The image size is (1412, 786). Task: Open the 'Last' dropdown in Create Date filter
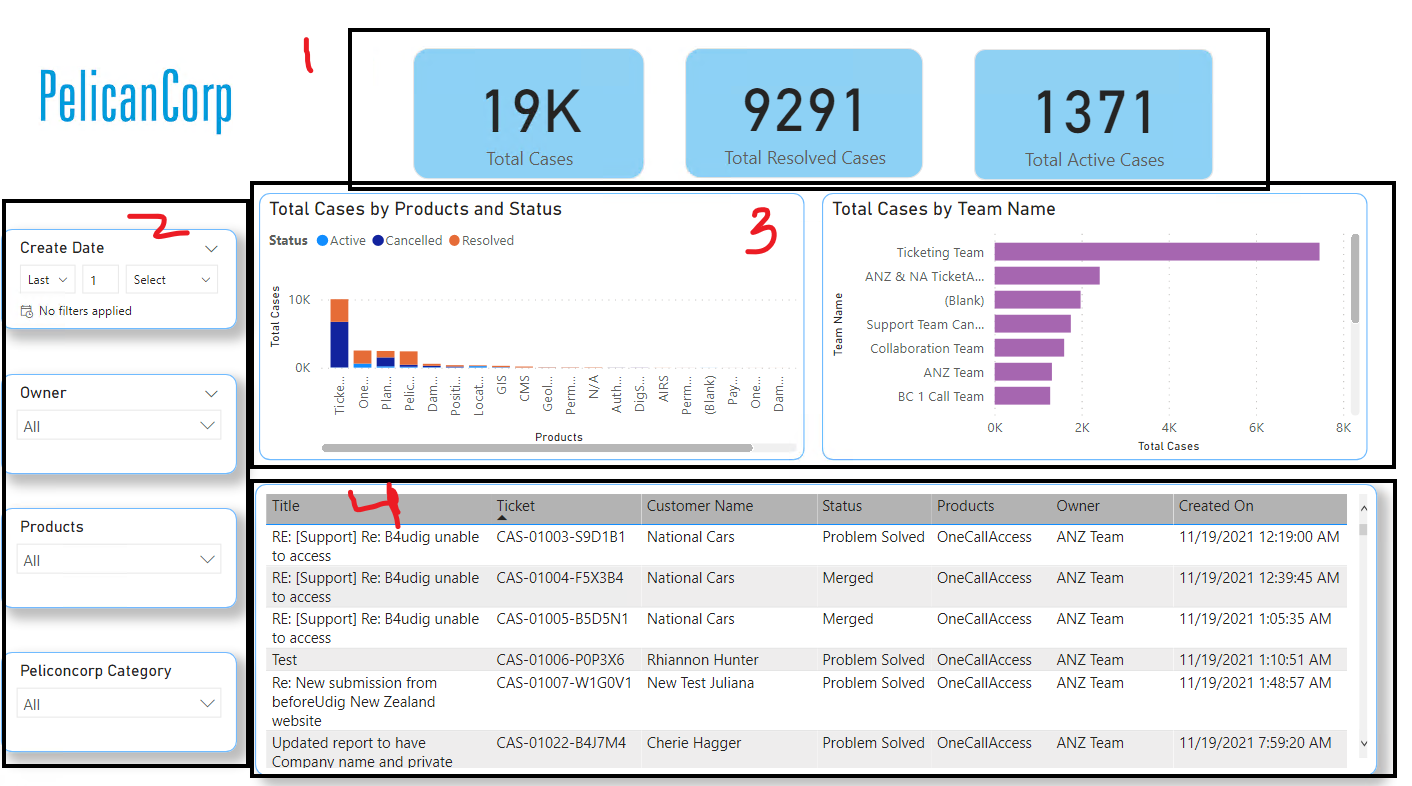[x=47, y=279]
